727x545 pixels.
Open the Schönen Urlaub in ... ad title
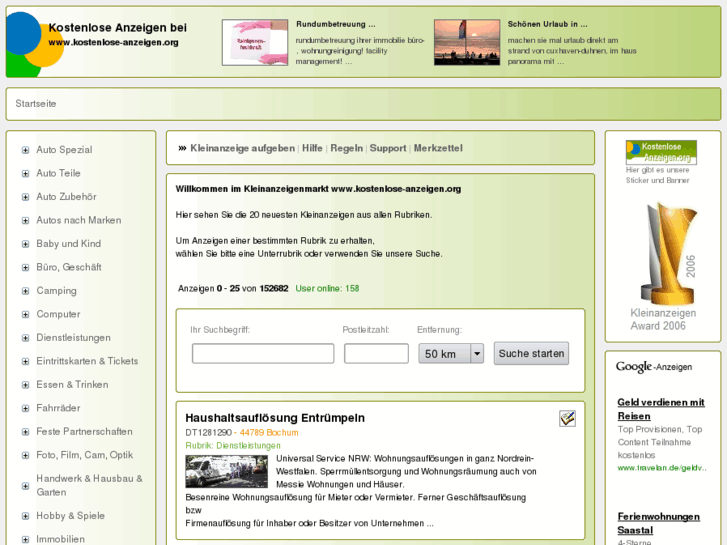click(x=548, y=24)
